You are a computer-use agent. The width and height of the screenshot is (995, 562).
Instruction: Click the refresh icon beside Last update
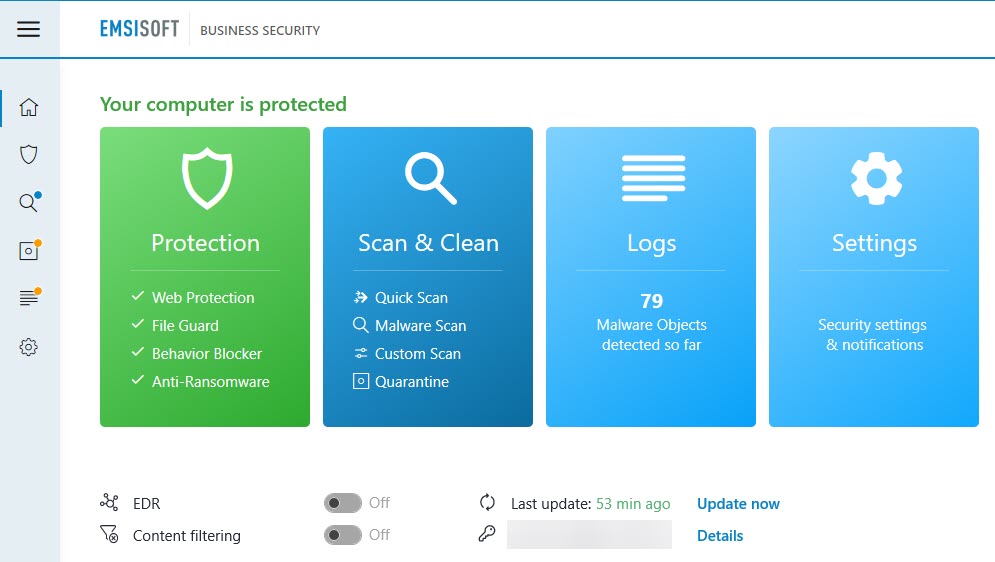[x=487, y=502]
